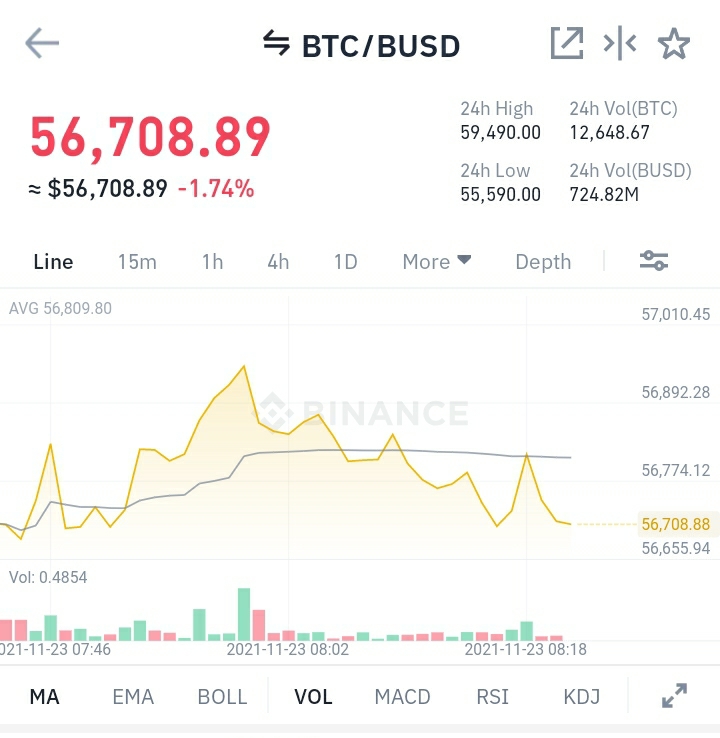The width and height of the screenshot is (720, 738).
Task: Tap the 56,708.88 current price marker
Action: (x=676, y=524)
